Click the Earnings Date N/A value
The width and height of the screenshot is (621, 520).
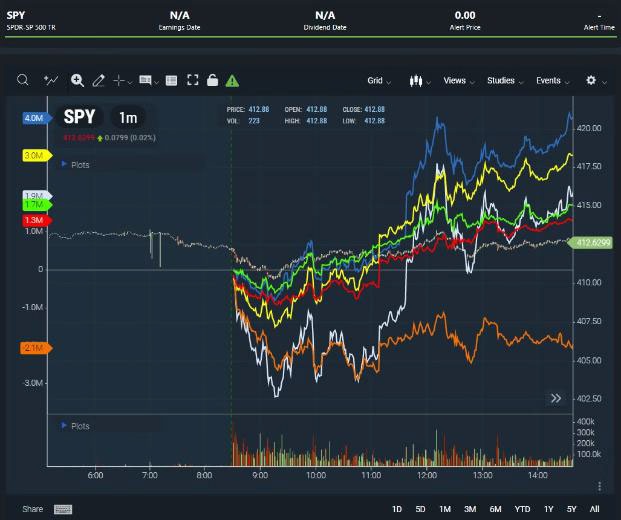pos(179,15)
